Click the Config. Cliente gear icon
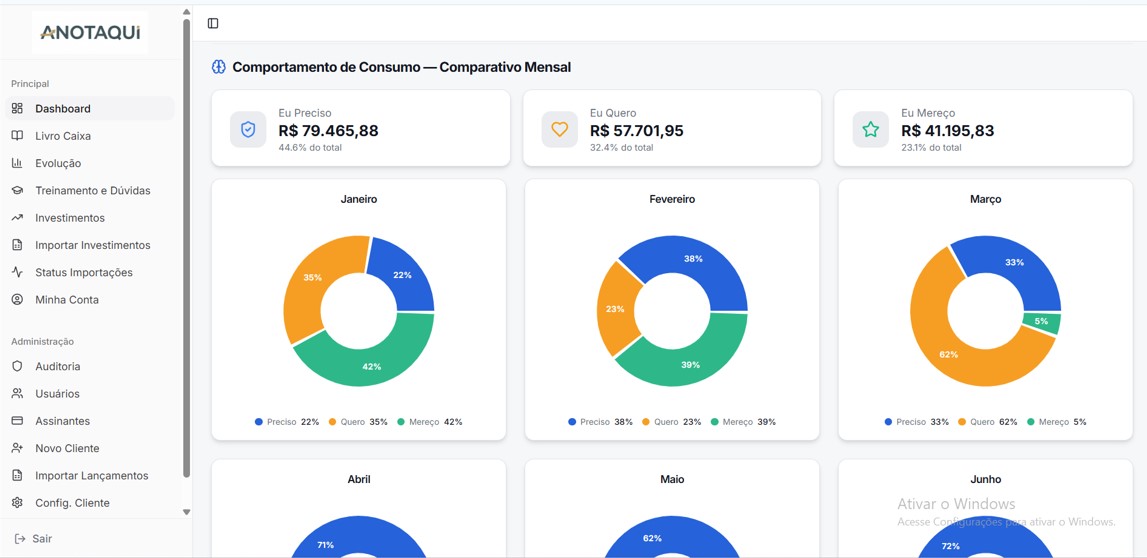The height and width of the screenshot is (558, 1147). [18, 503]
